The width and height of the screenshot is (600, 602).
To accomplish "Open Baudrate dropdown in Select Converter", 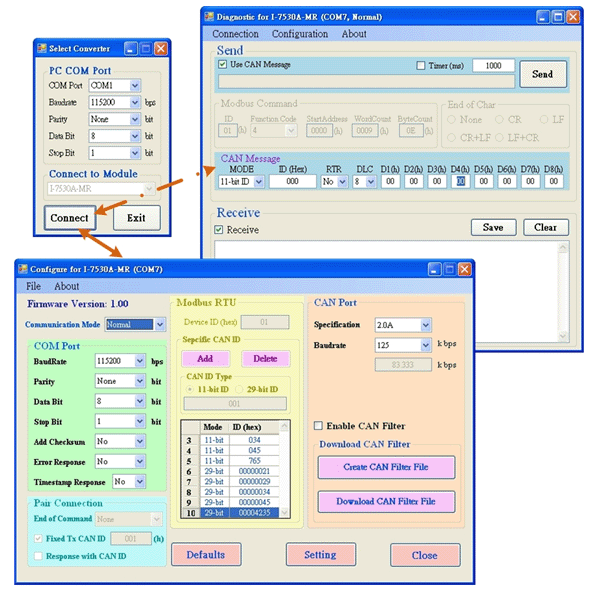I will (x=135, y=102).
